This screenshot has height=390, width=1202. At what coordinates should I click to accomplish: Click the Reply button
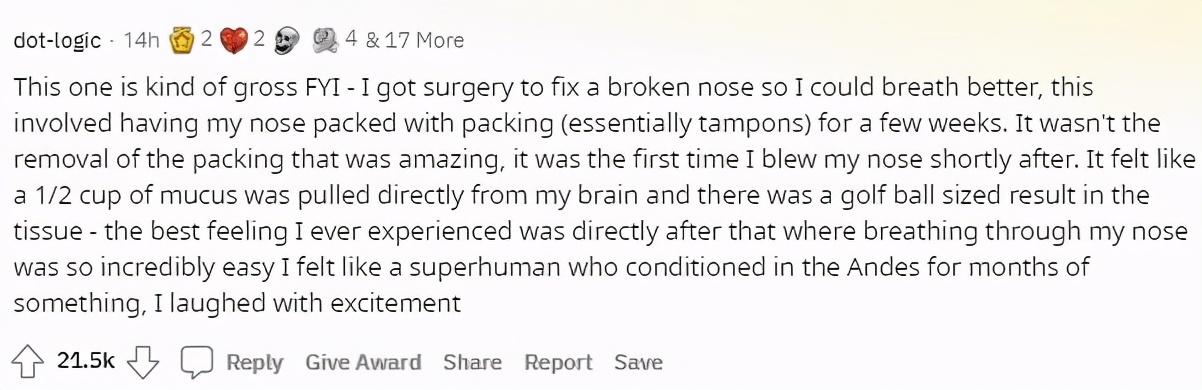click(254, 362)
